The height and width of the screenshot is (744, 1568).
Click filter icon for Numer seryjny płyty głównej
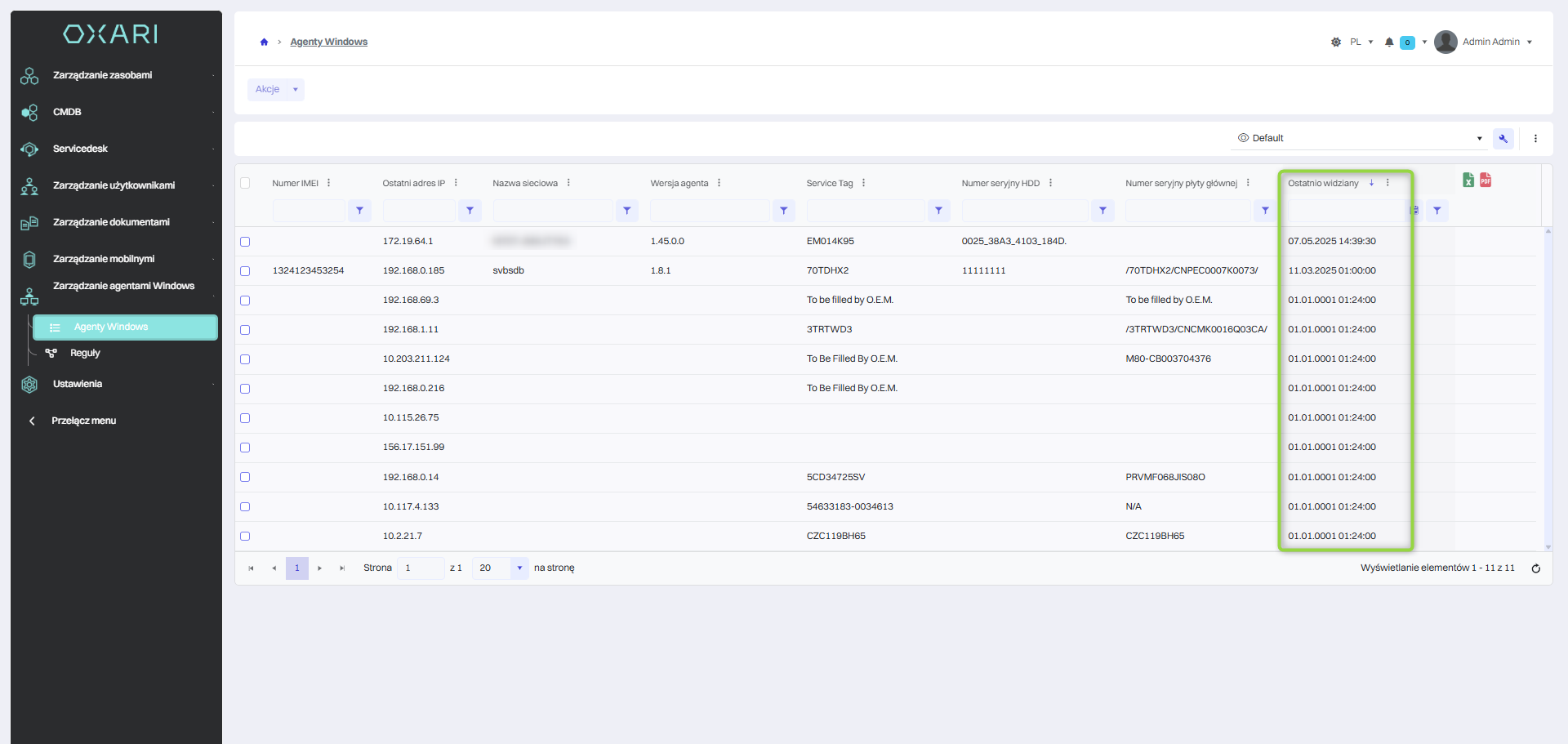click(1265, 211)
